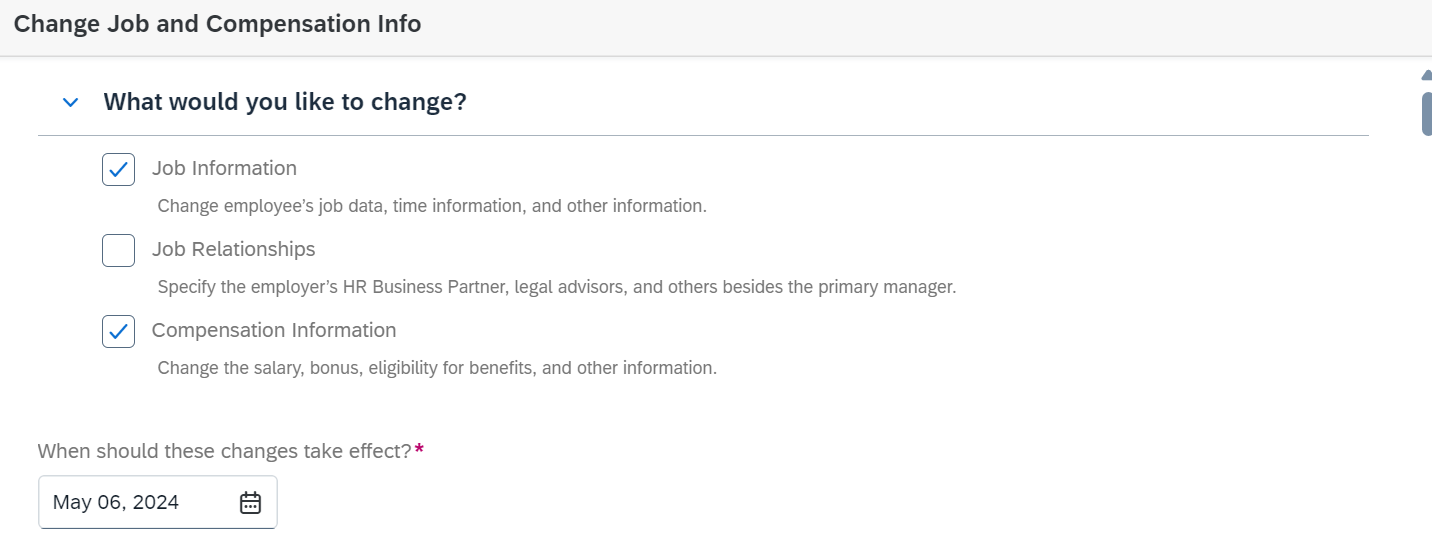Click the 'When should these changes take effect?' label
The width and height of the screenshot is (1432, 545).
click(225, 451)
